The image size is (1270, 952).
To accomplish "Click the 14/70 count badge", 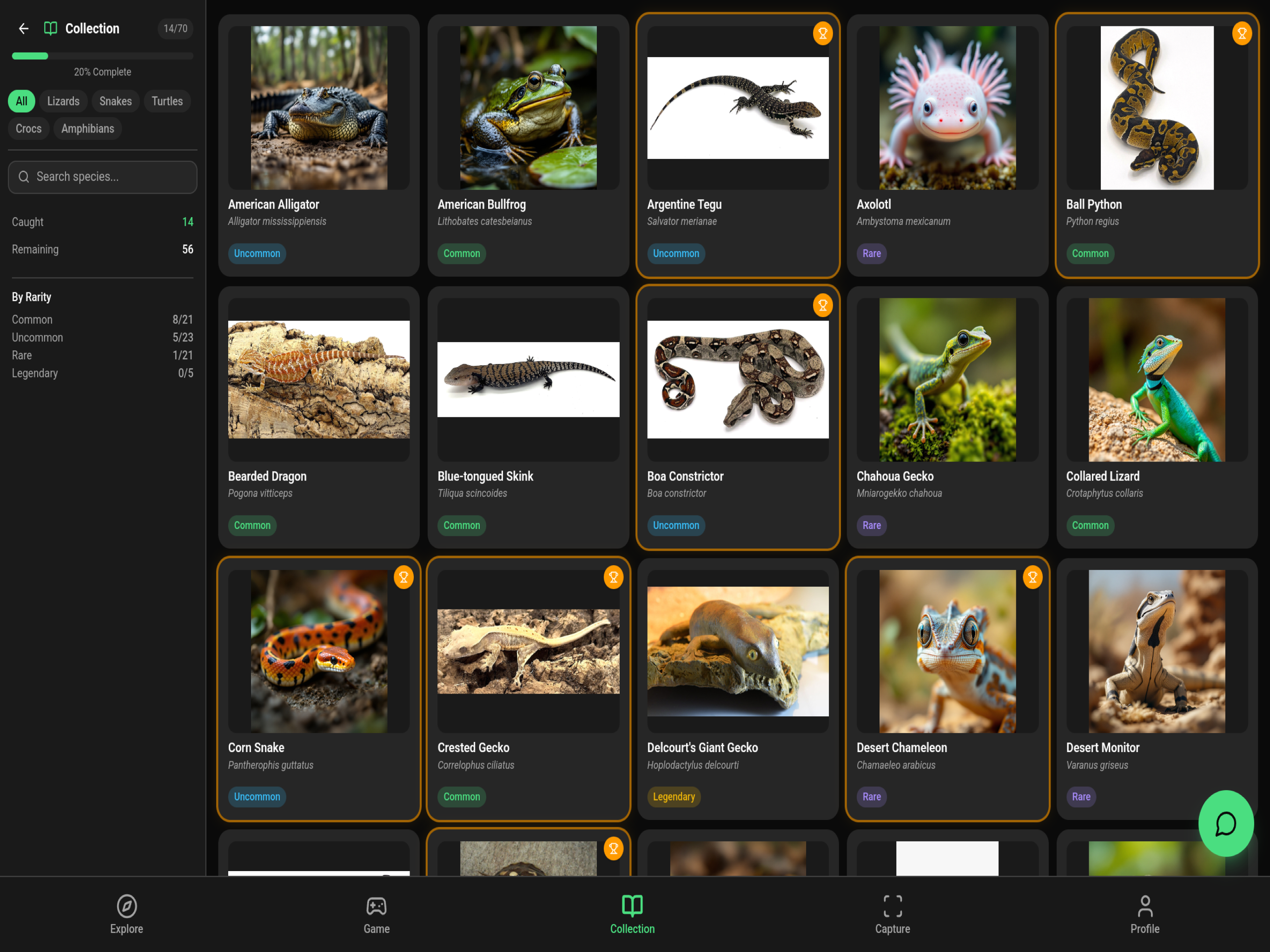I will [x=175, y=29].
